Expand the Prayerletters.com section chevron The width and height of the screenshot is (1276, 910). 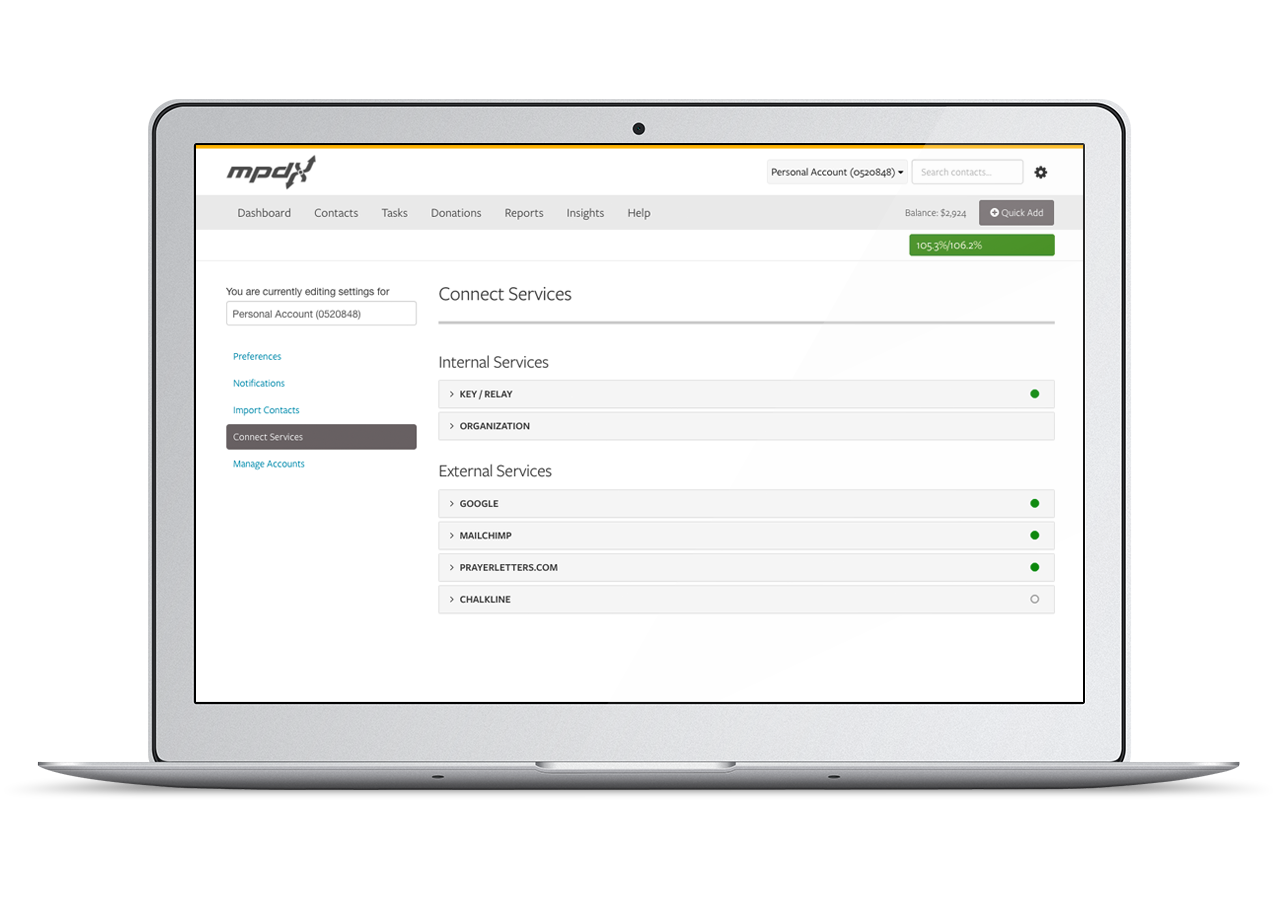tap(452, 567)
